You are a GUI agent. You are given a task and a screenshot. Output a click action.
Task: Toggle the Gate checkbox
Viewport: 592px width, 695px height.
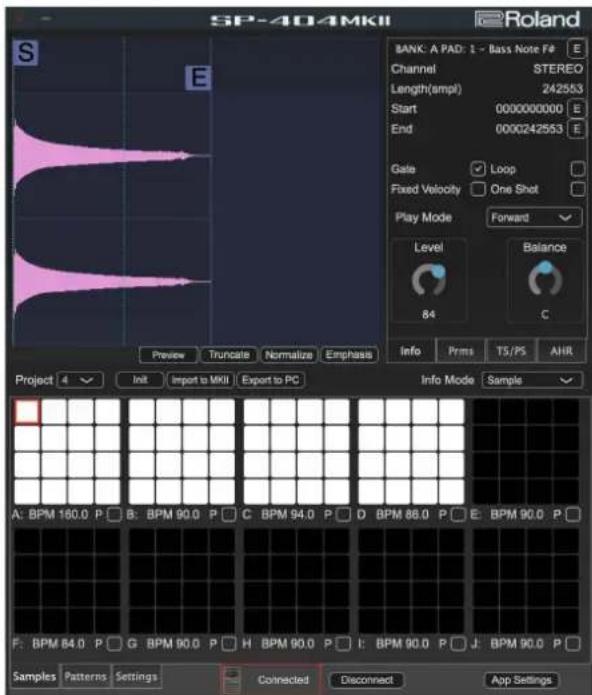tap(478, 168)
